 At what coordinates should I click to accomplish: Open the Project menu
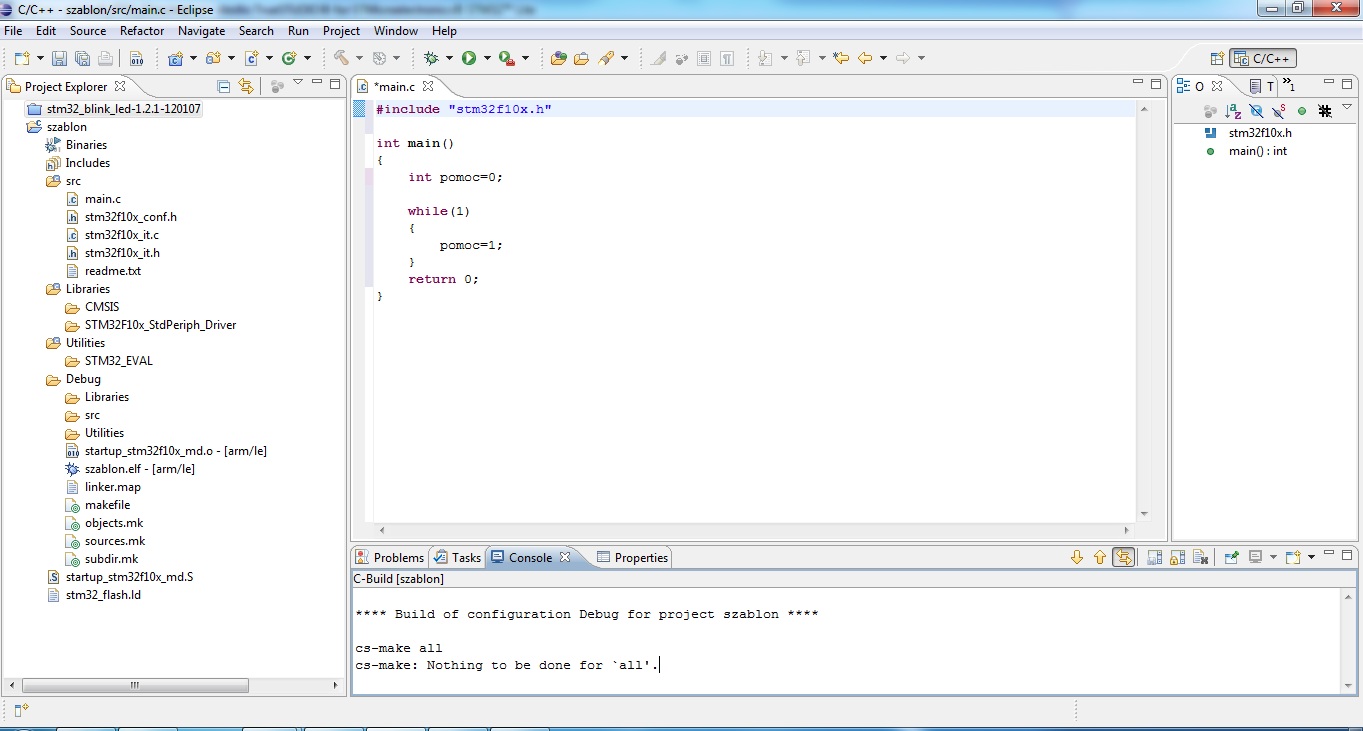[341, 31]
